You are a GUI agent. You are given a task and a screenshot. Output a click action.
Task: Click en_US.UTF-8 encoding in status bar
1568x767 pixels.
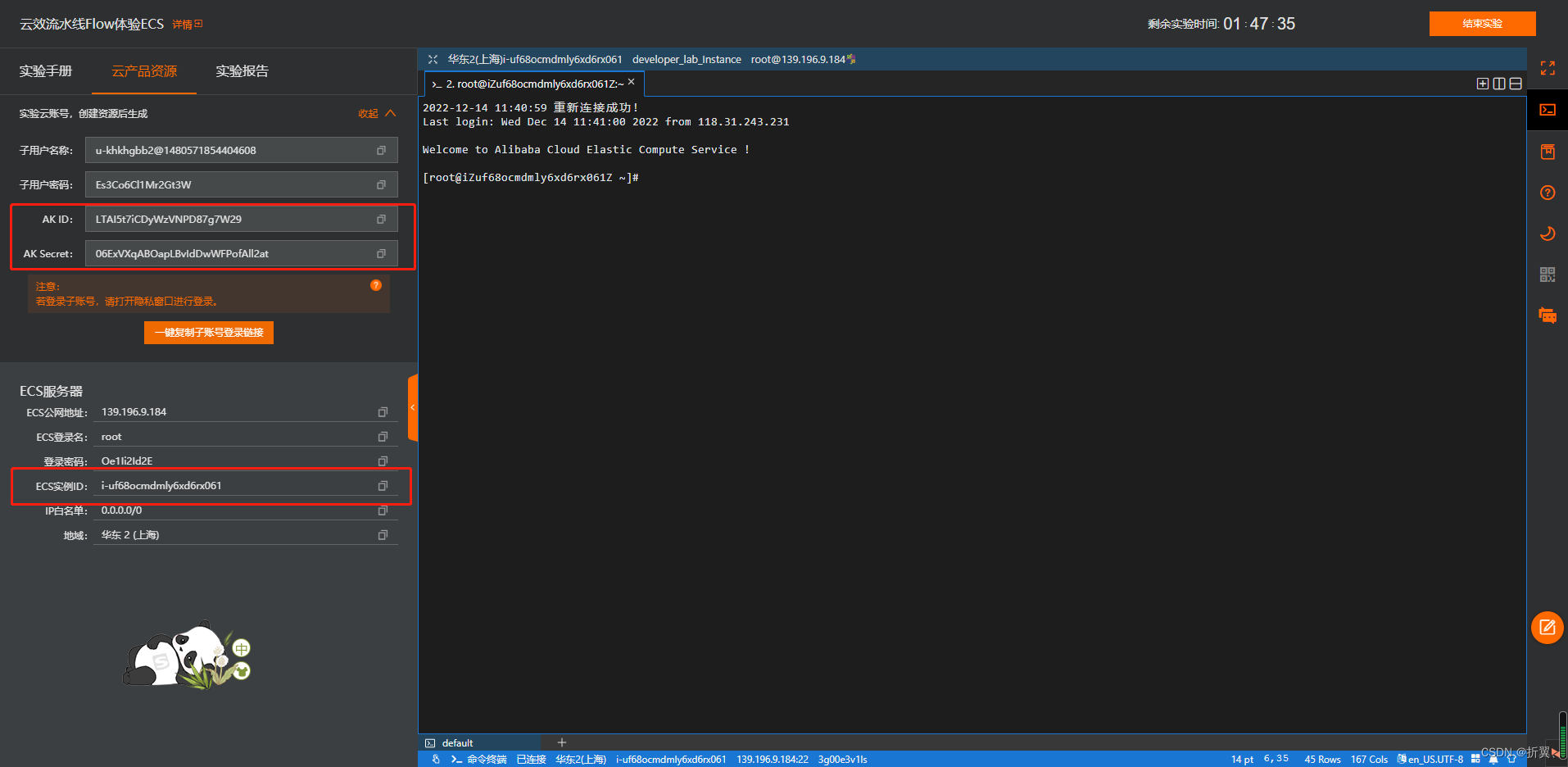[x=1430, y=760]
